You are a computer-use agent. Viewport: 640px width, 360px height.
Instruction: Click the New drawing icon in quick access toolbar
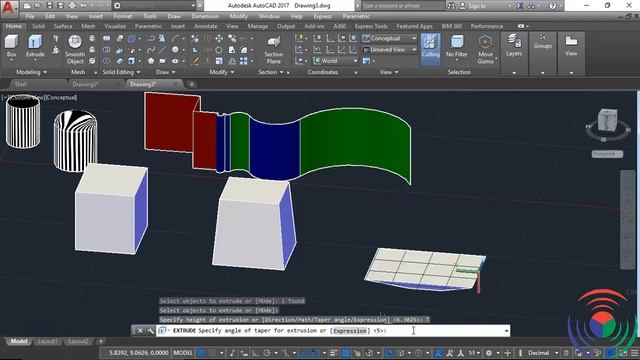[27, 6]
